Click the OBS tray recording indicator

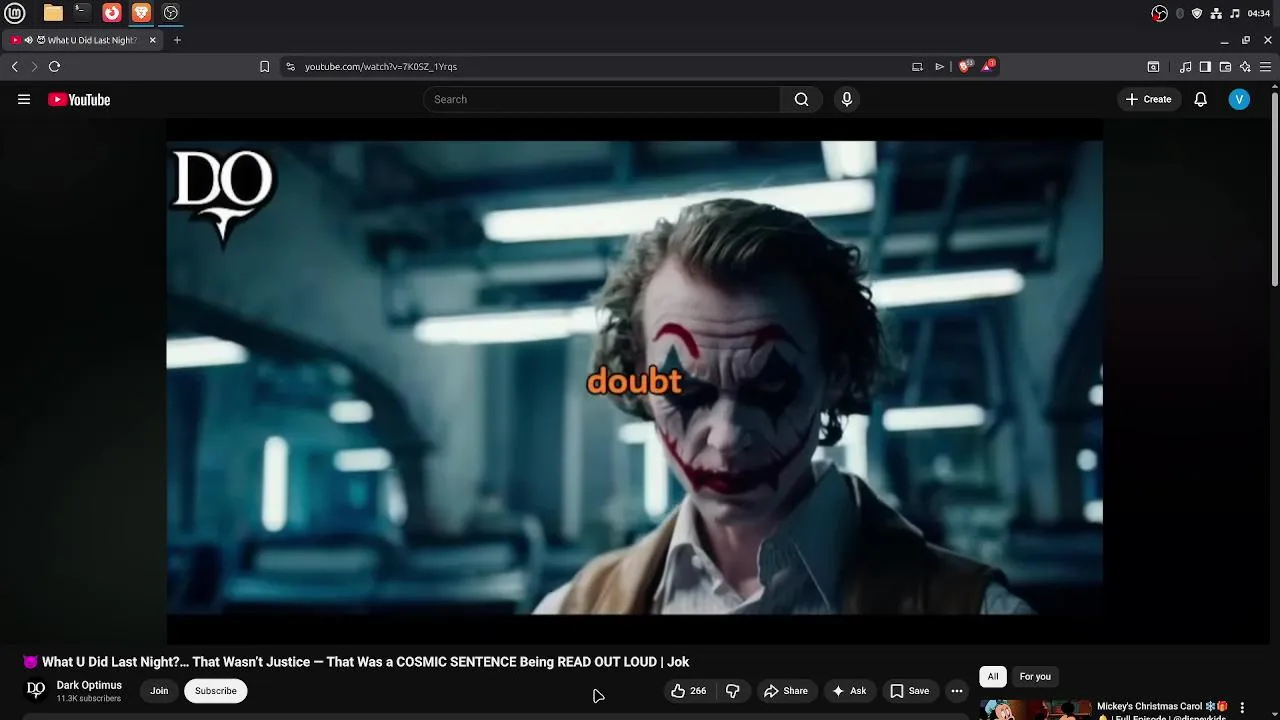(1159, 13)
